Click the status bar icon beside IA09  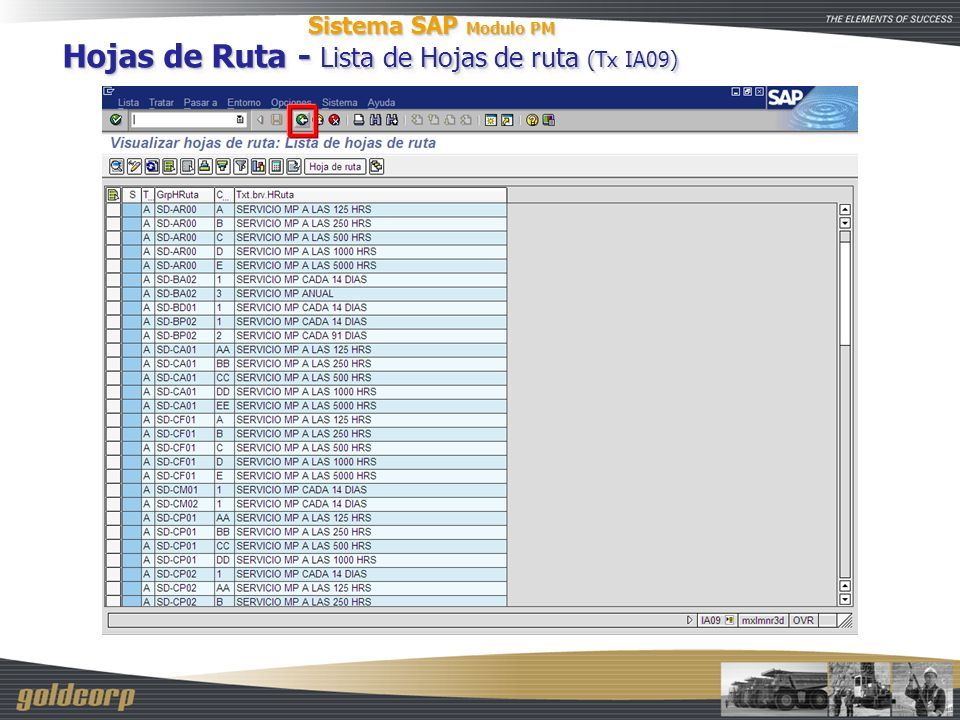click(729, 620)
